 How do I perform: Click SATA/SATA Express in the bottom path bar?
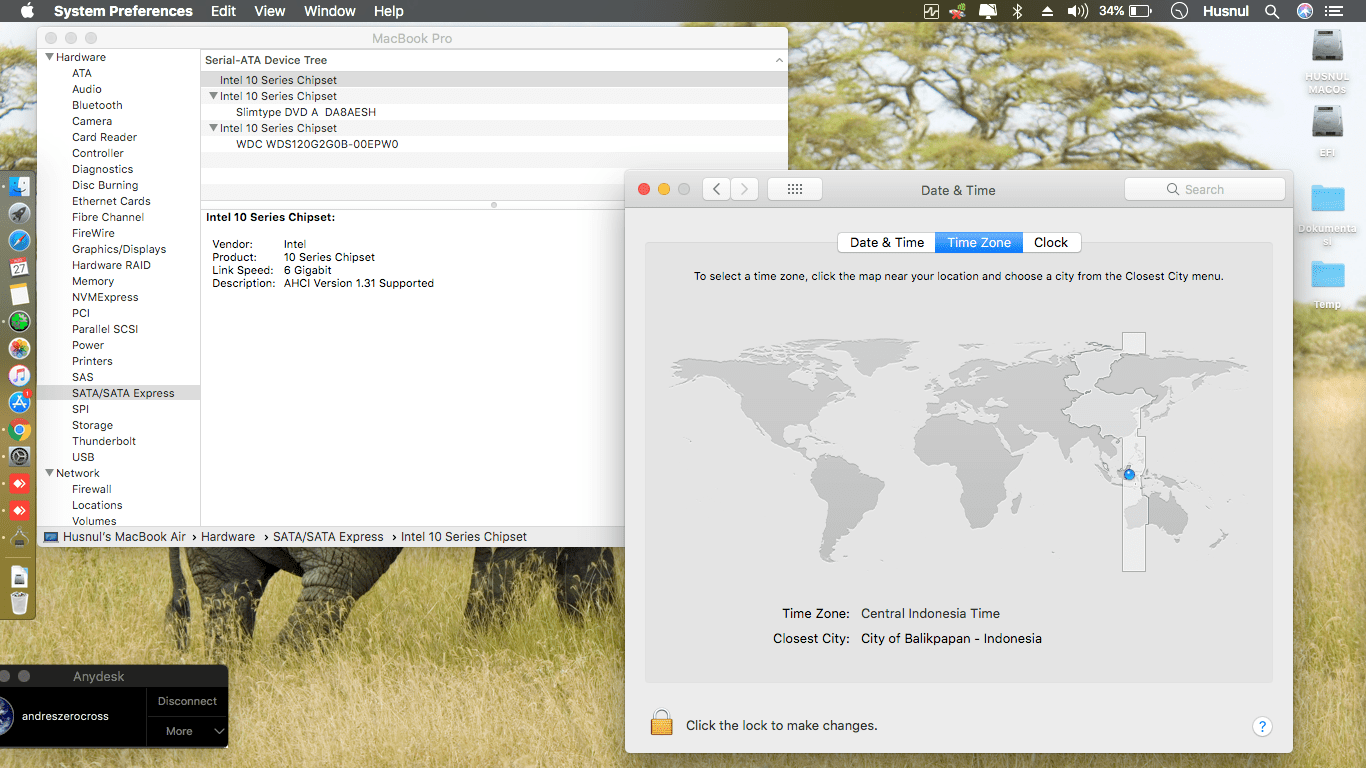tap(328, 537)
